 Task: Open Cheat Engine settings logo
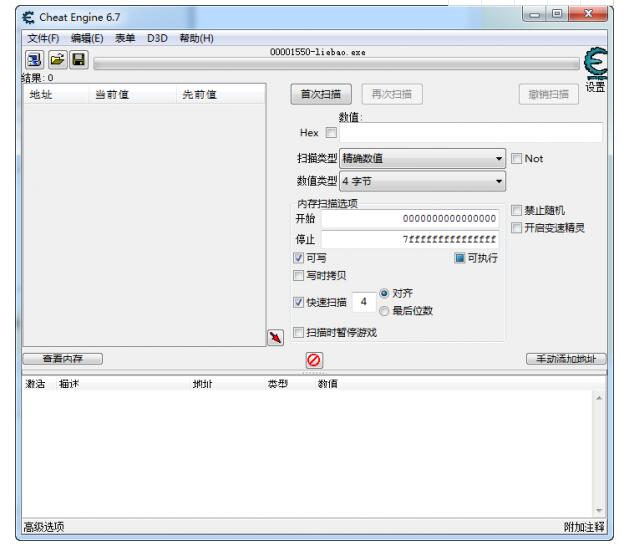point(595,64)
